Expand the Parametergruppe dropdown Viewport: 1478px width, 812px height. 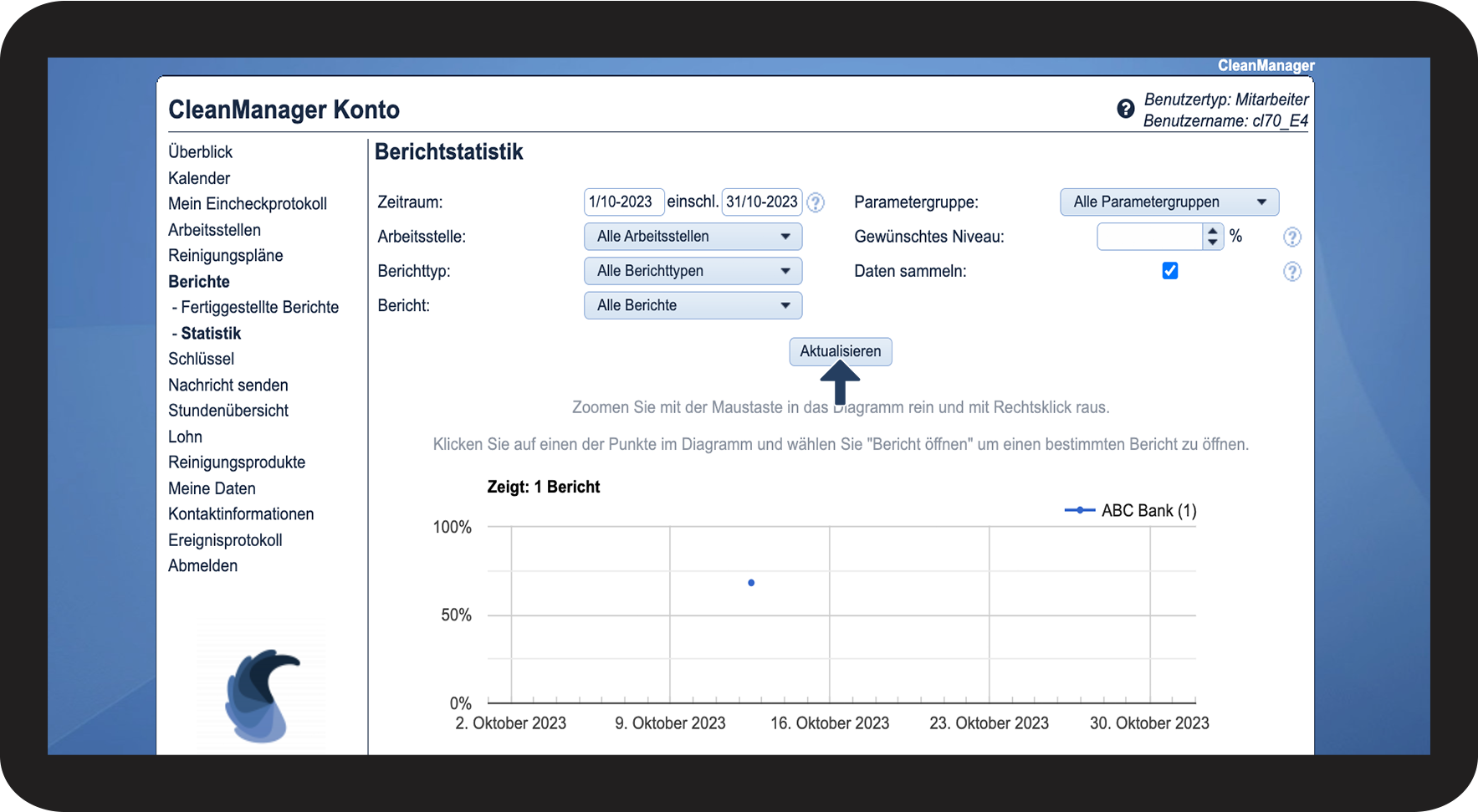(1169, 202)
